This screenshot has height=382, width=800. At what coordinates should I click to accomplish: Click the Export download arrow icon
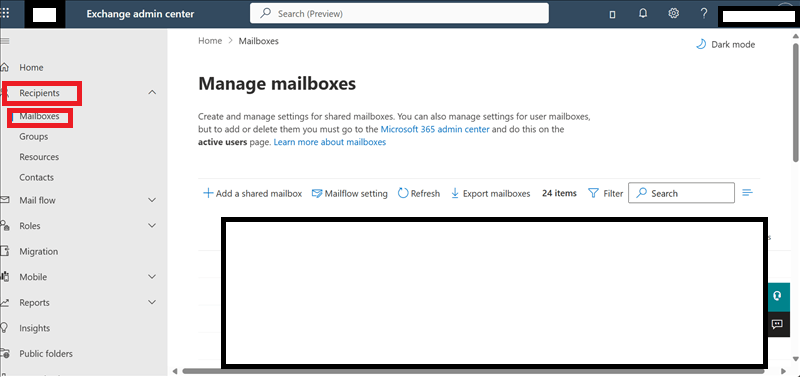(x=455, y=193)
